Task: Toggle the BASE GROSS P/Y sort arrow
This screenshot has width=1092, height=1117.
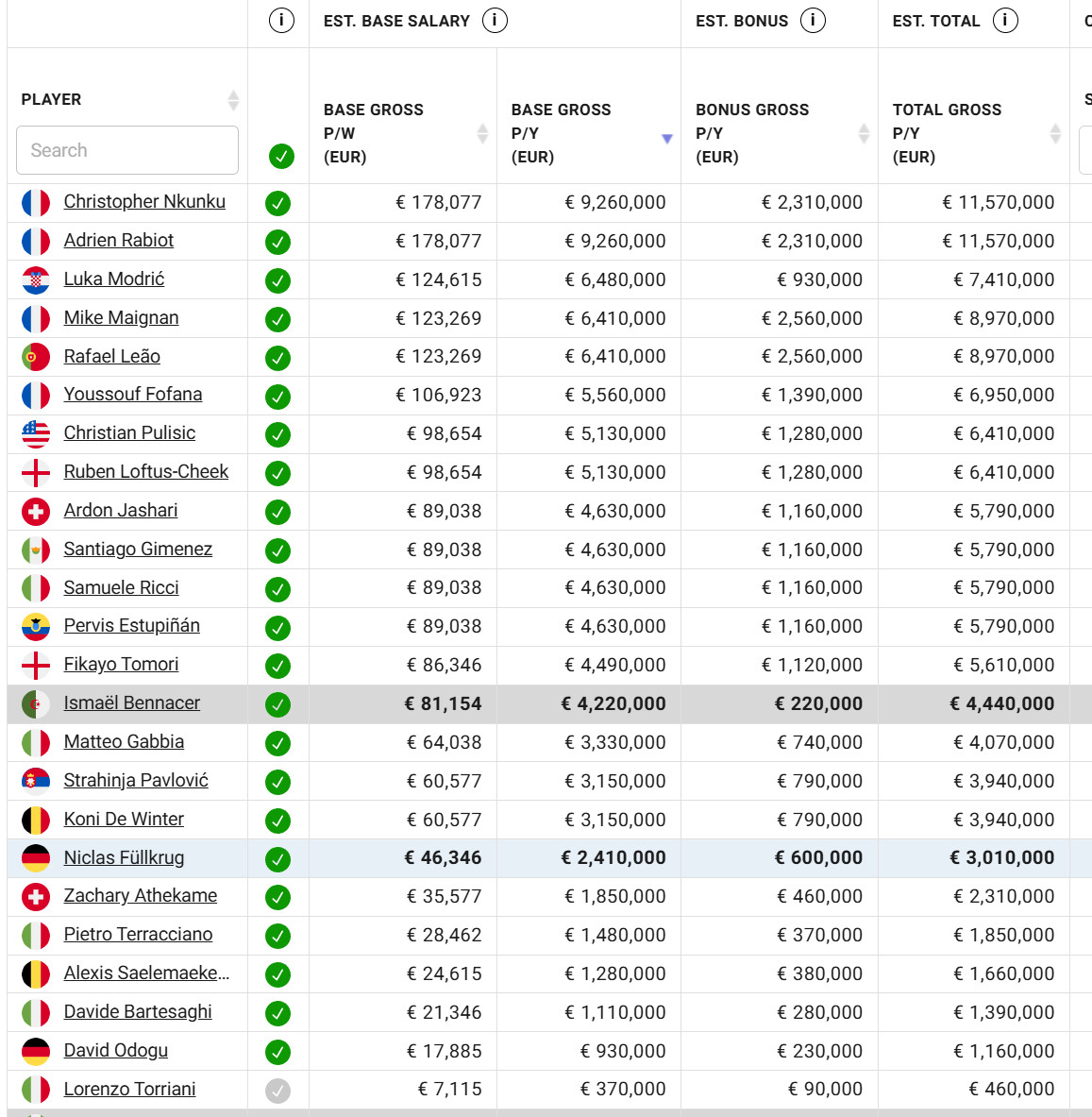Action: (667, 138)
